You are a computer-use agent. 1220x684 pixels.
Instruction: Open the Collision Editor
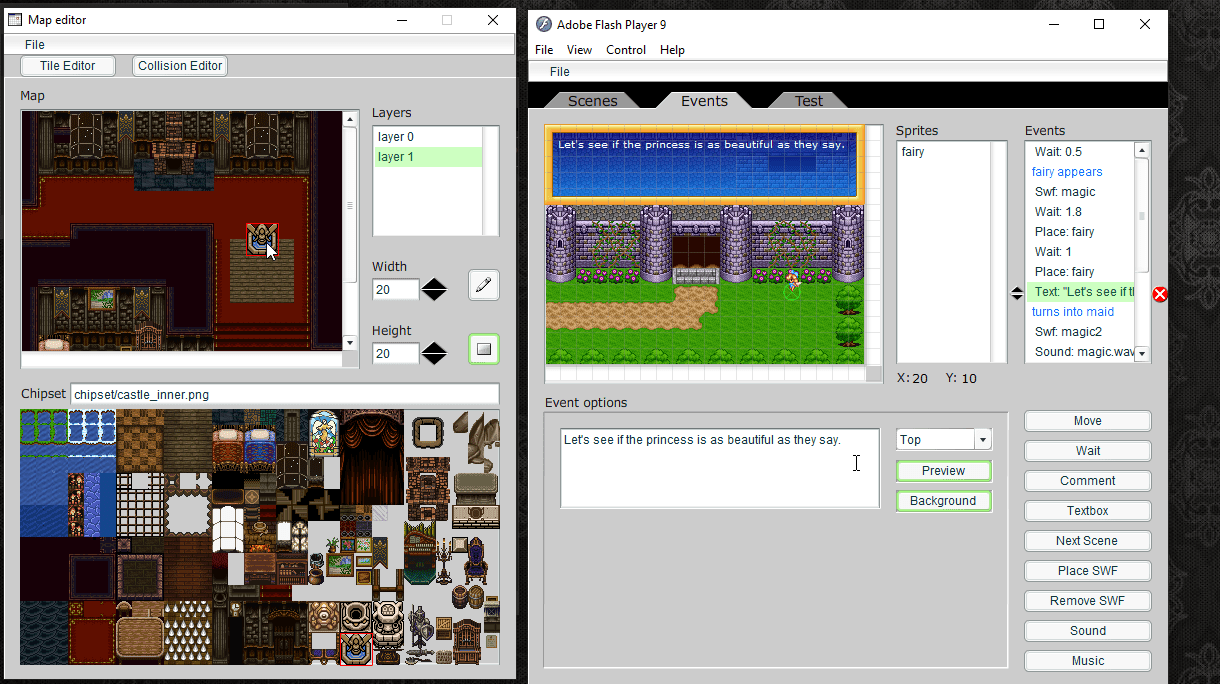(x=180, y=66)
